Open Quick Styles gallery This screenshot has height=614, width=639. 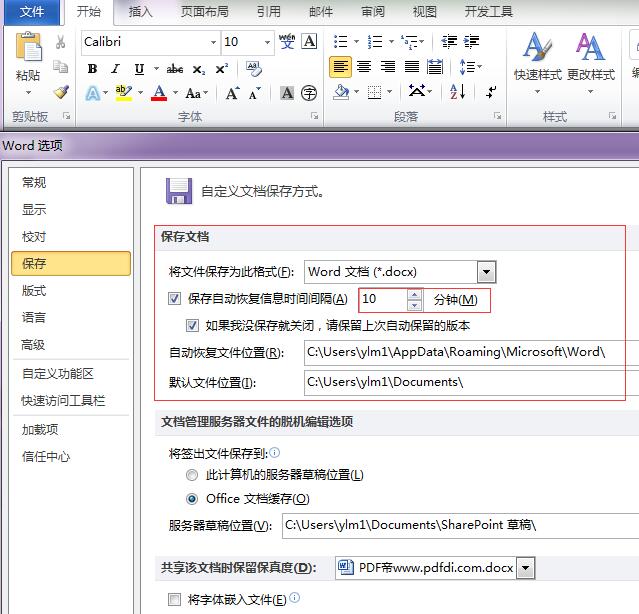click(538, 63)
